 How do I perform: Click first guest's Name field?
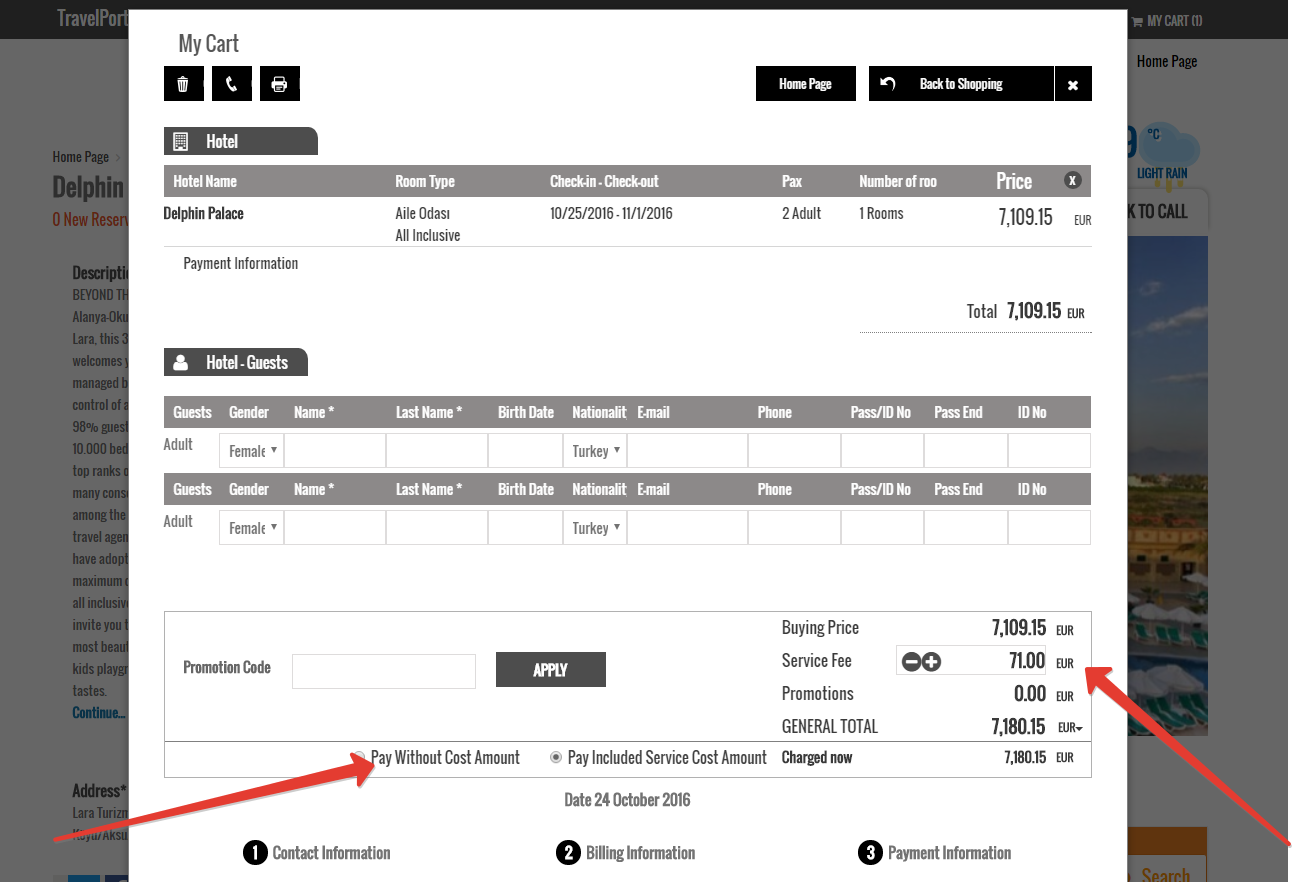pyautogui.click(x=335, y=451)
